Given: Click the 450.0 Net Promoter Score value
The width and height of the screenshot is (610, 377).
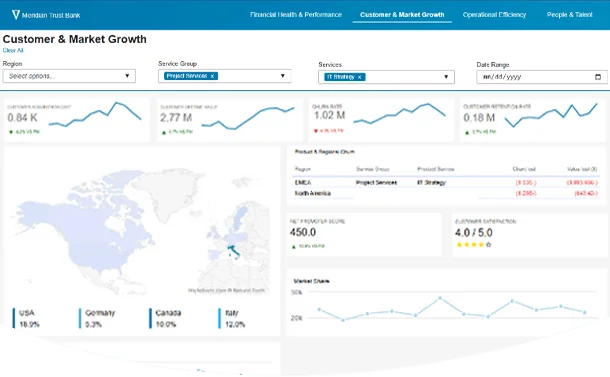Looking at the screenshot, I should click(303, 232).
